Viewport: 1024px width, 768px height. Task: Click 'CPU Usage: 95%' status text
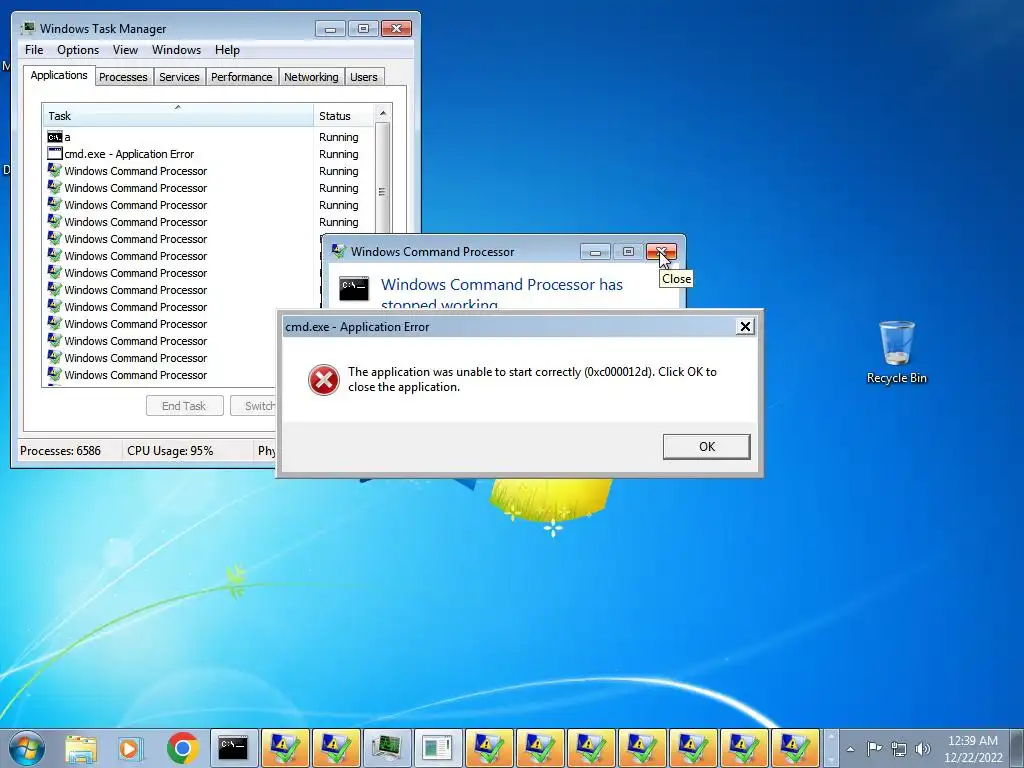click(x=170, y=451)
